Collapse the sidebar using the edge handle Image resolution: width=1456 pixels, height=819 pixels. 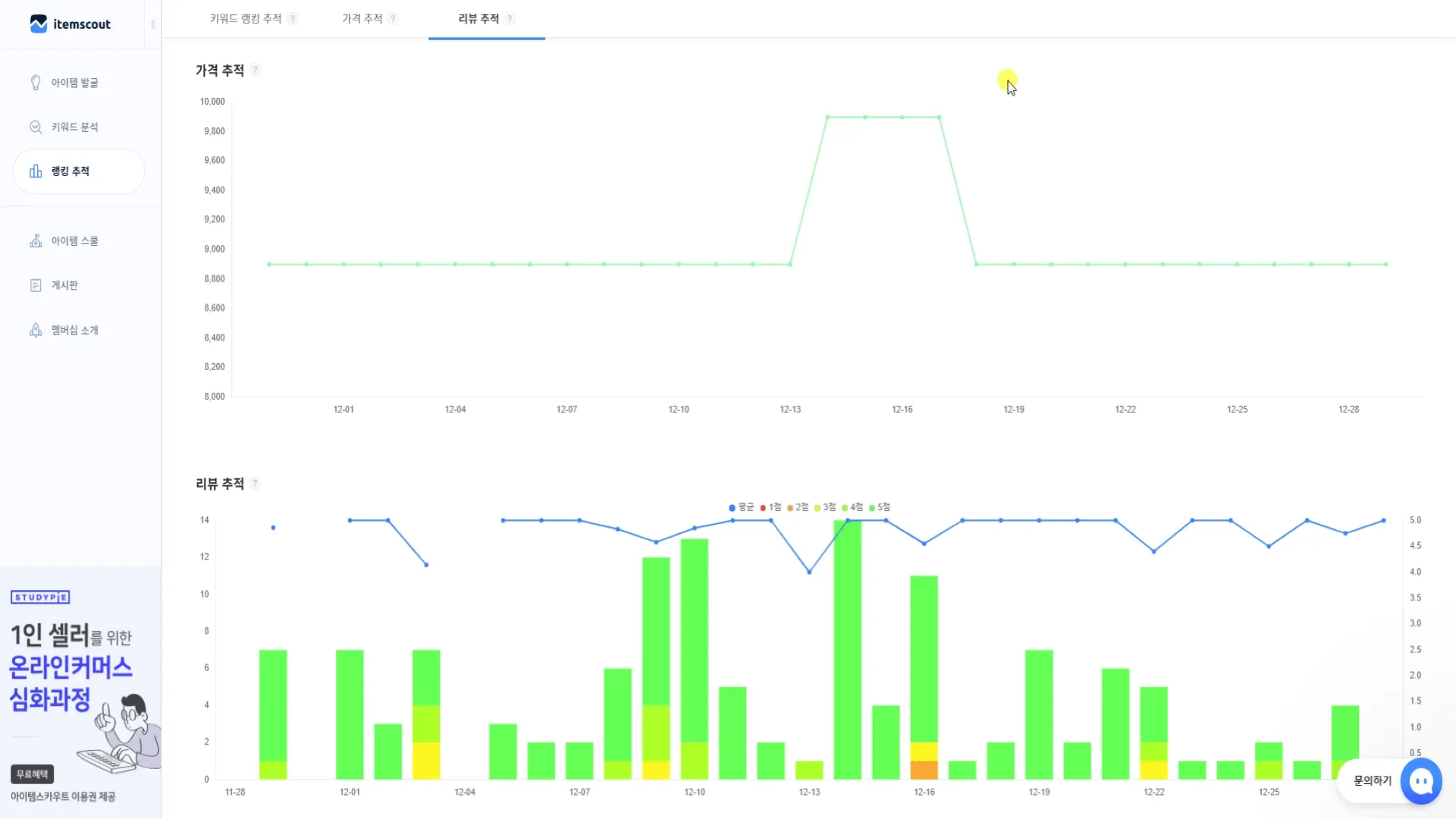153,24
